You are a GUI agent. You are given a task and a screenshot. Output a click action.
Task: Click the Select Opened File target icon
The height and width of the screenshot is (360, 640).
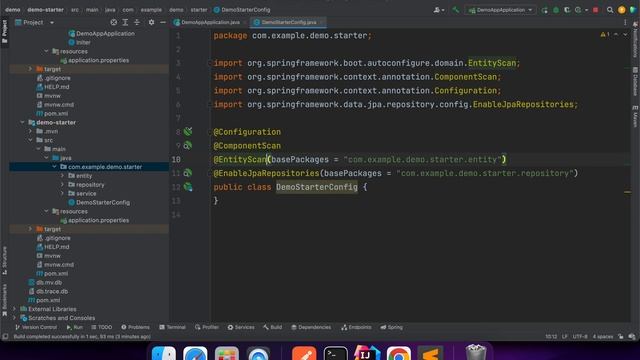113,22
